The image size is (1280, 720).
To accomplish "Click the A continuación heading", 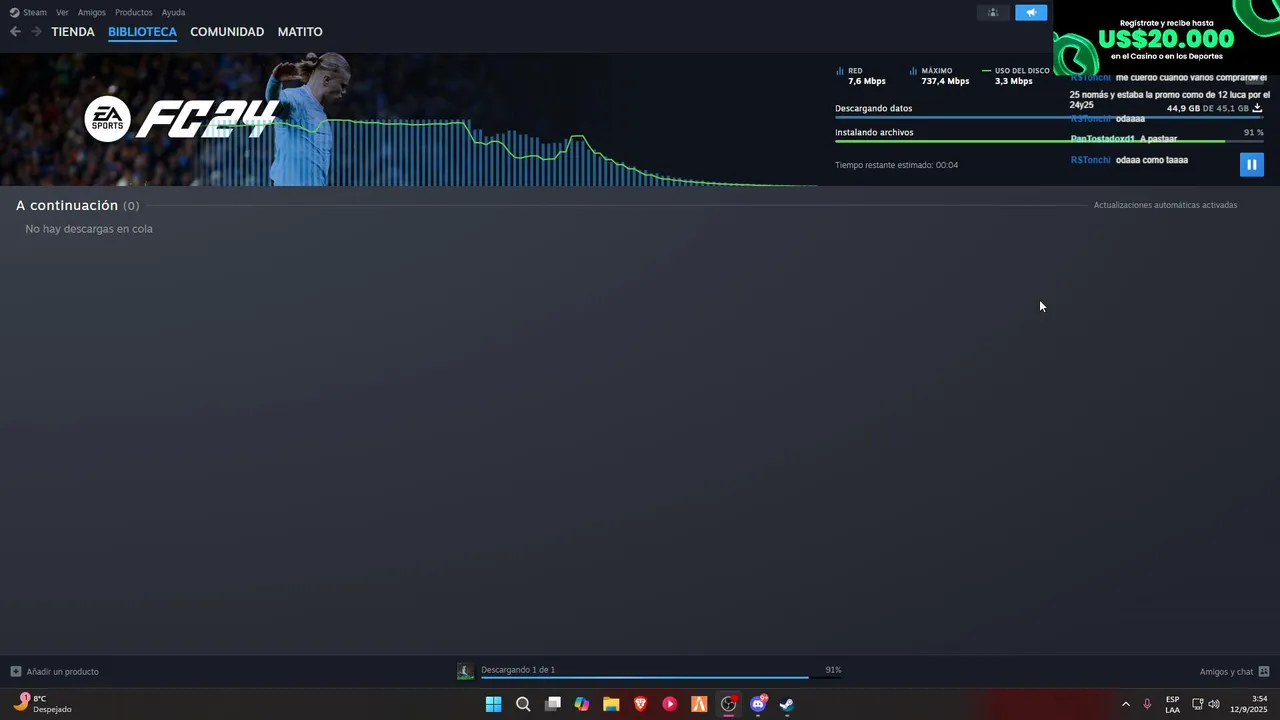I will (67, 205).
